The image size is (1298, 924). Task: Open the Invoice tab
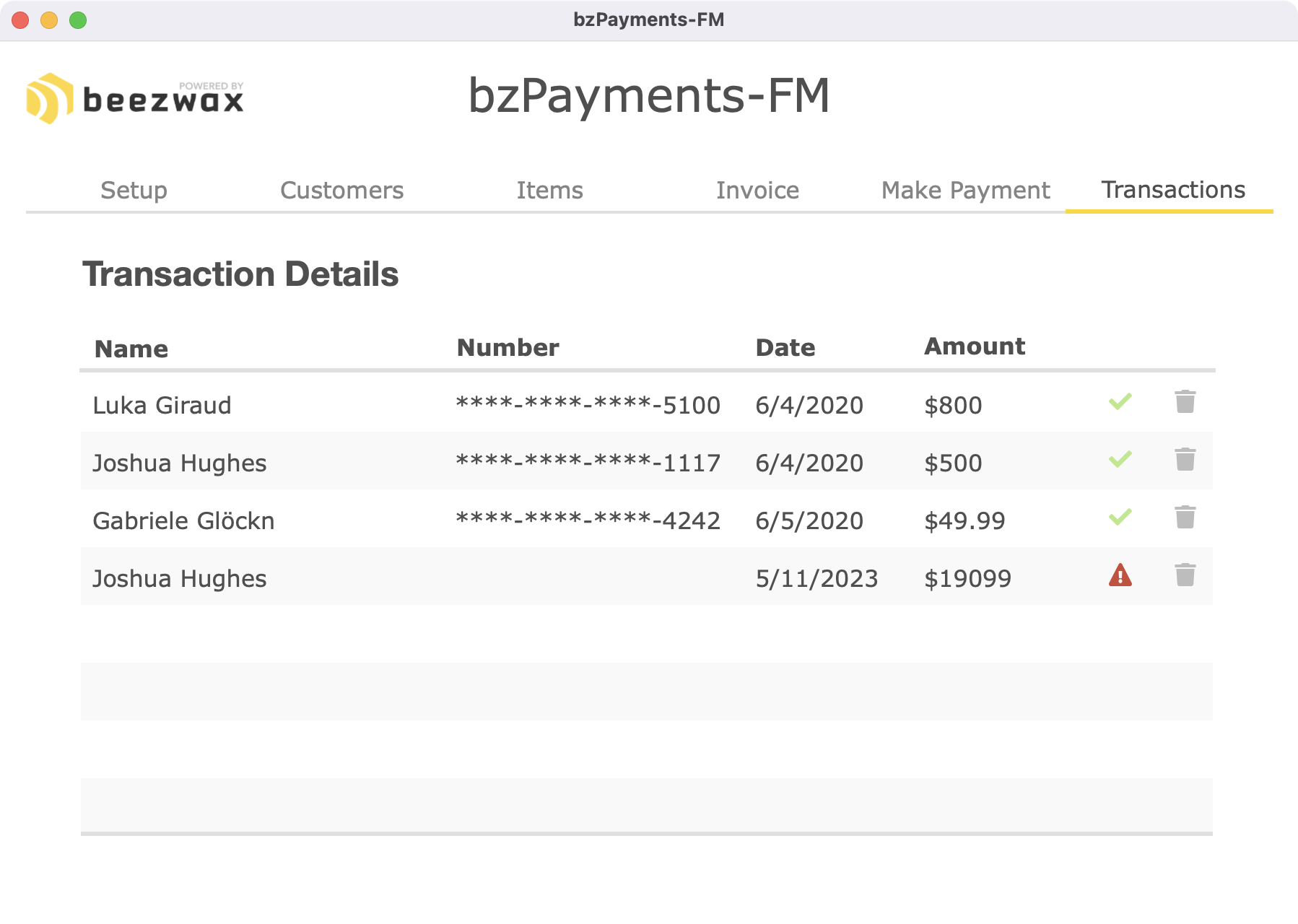coord(757,191)
